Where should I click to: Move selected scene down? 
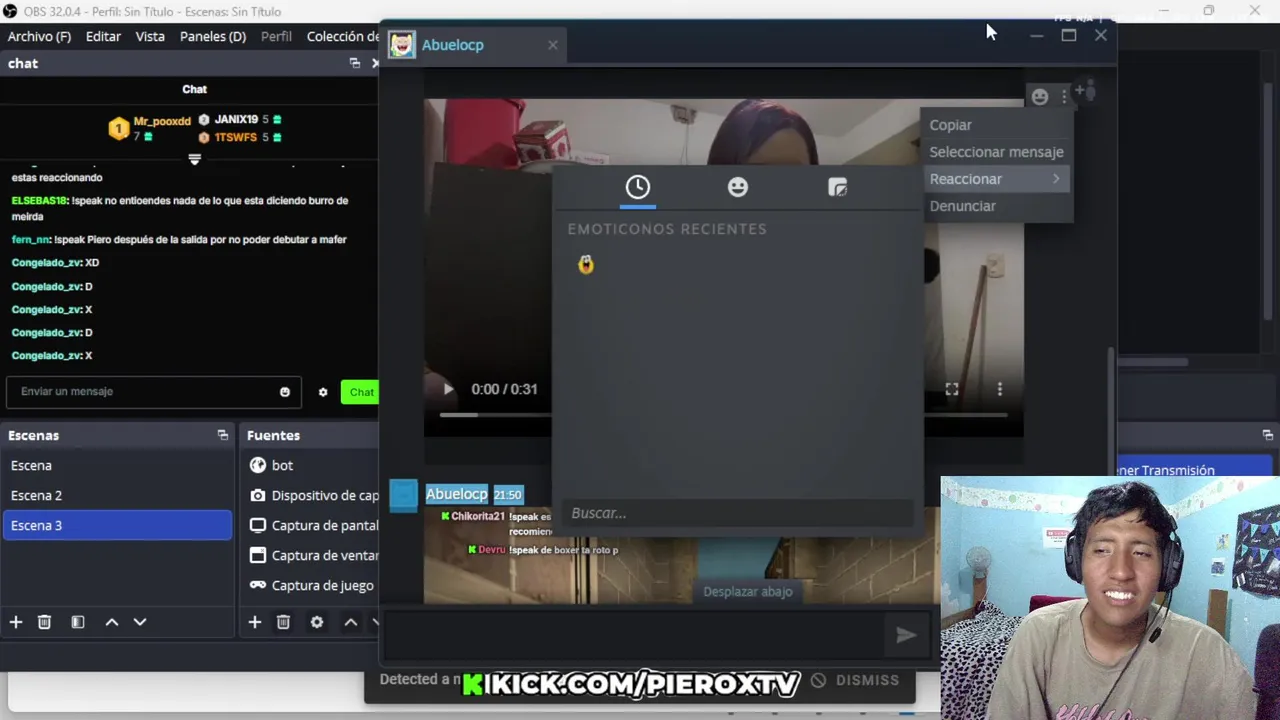coord(140,622)
